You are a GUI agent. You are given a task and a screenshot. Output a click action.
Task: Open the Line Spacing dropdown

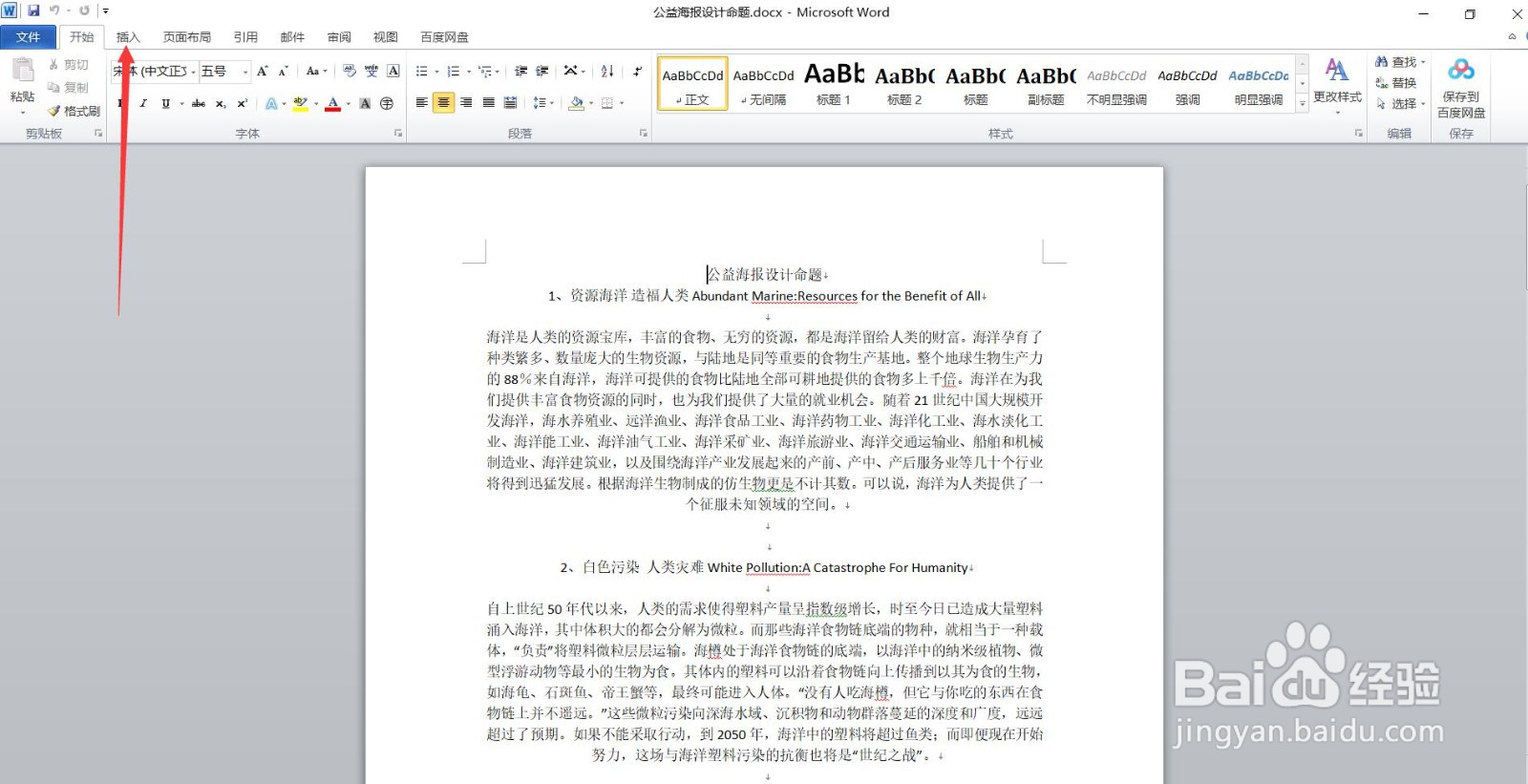[x=542, y=102]
